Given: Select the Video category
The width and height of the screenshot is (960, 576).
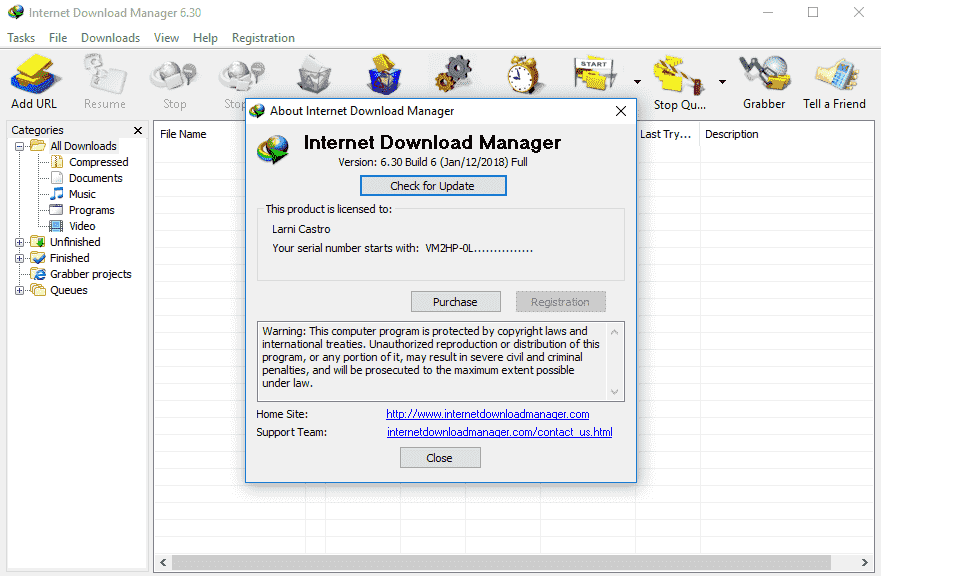Looking at the screenshot, I should [x=81, y=226].
